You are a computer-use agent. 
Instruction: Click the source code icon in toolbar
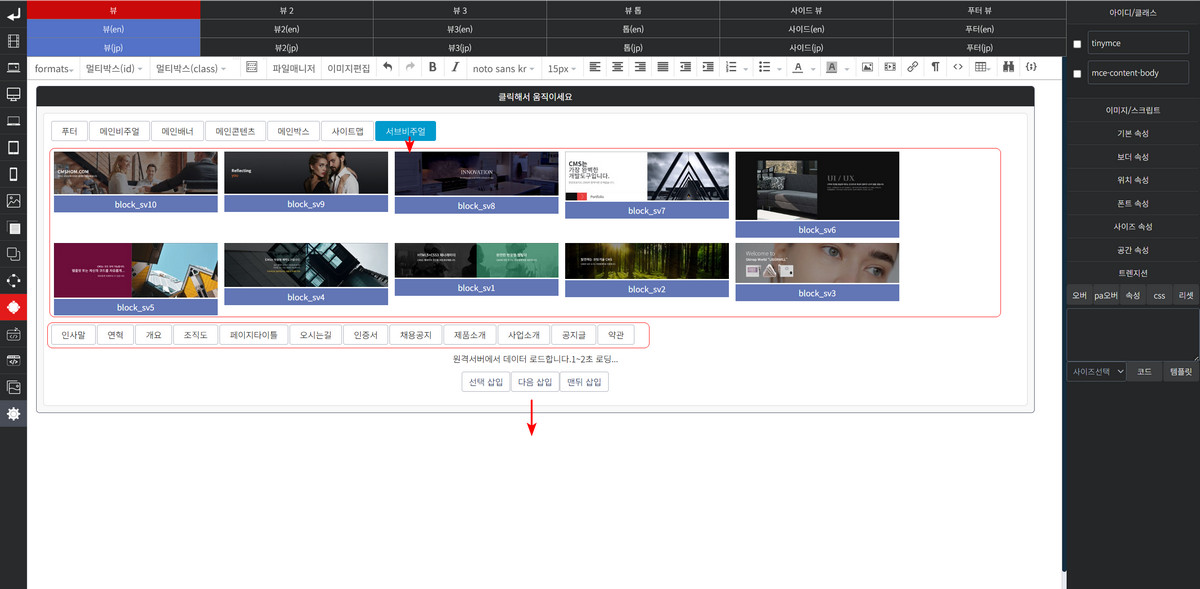(958, 68)
